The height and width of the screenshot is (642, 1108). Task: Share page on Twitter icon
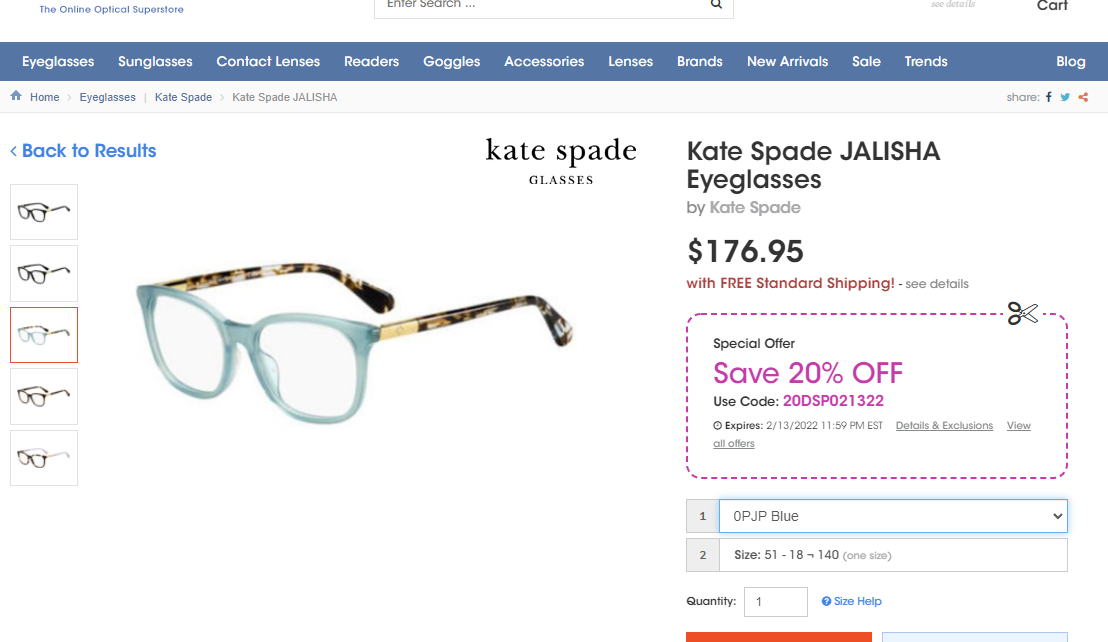click(1065, 97)
